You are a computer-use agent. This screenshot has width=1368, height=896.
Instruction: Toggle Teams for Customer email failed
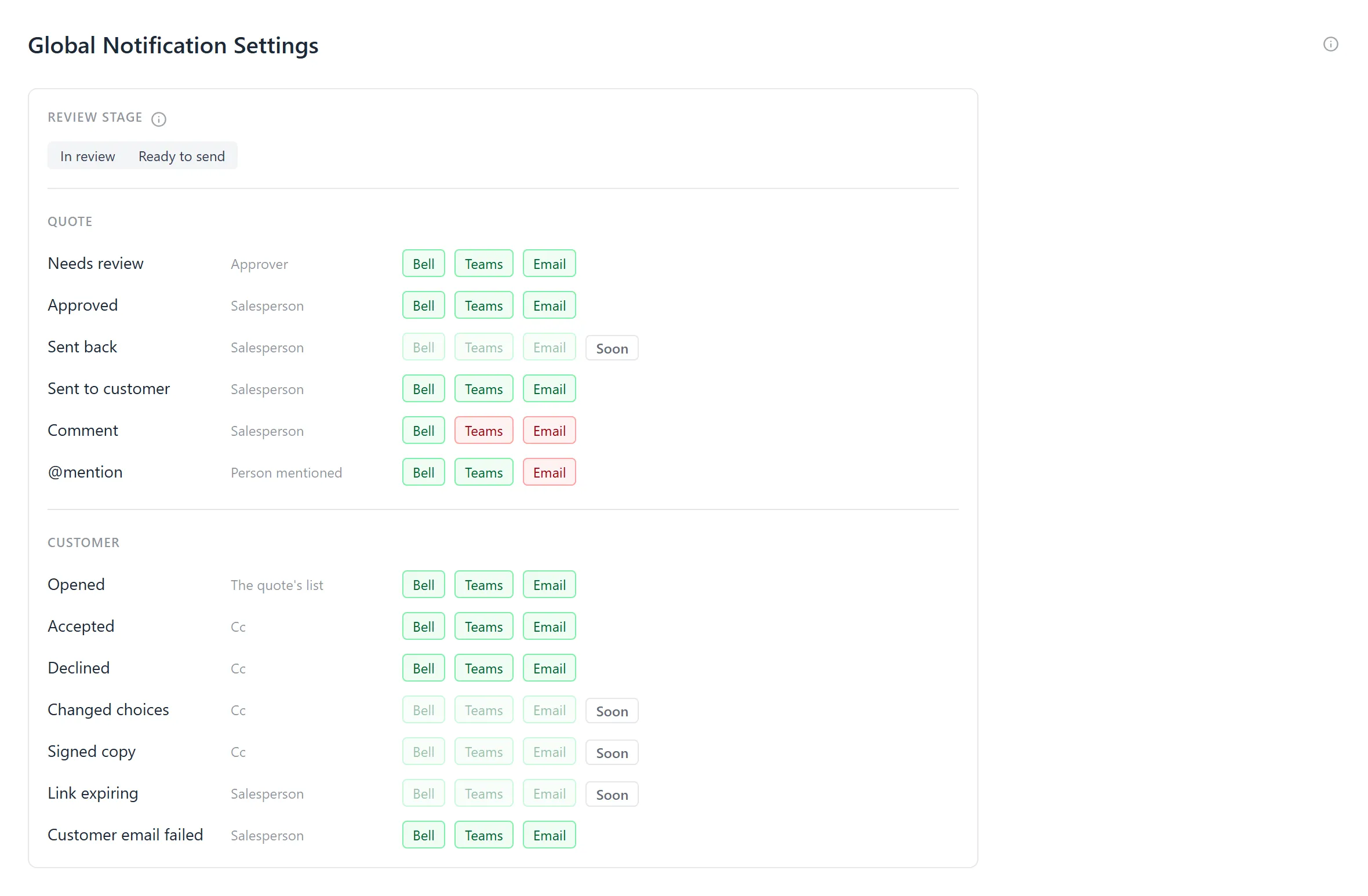coord(484,835)
